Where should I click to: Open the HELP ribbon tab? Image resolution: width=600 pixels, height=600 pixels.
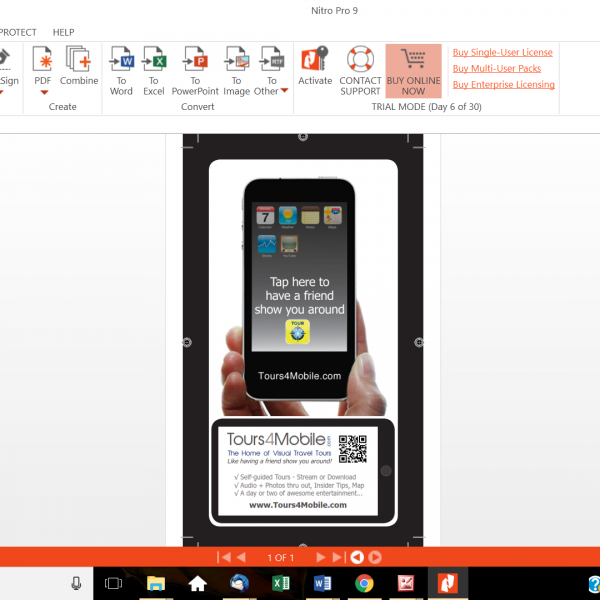tap(64, 32)
